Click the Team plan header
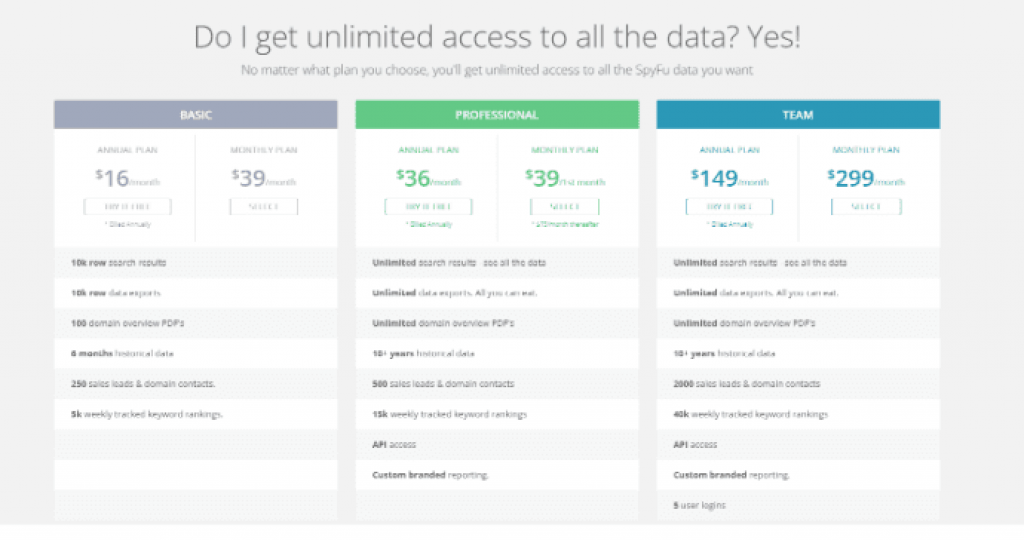The width and height of the screenshot is (1024, 540). 798,115
